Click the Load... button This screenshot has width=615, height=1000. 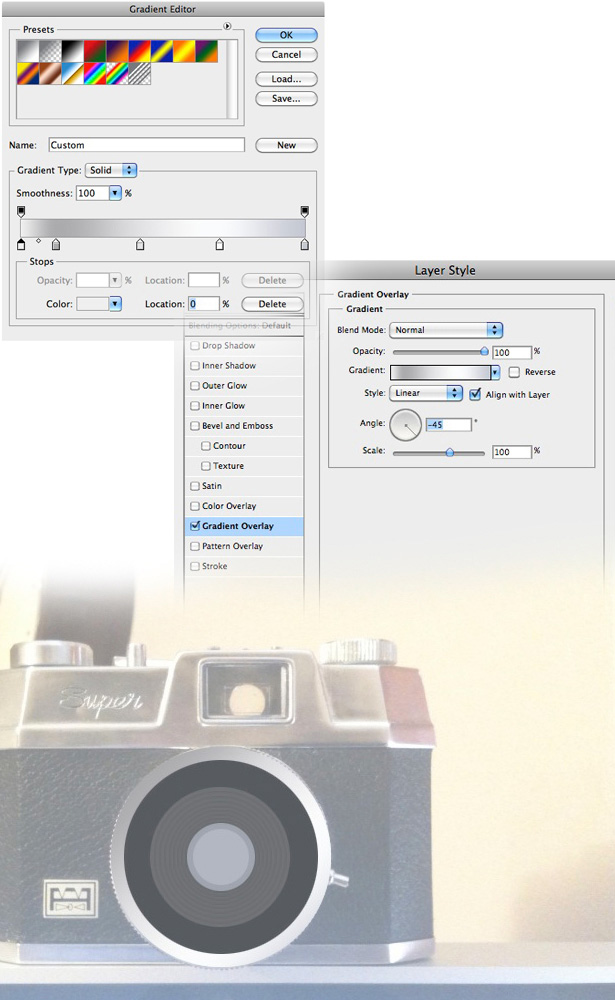[x=286, y=79]
